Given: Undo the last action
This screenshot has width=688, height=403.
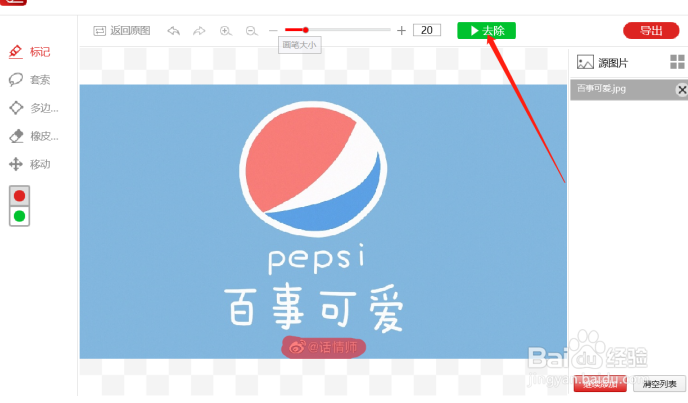Looking at the screenshot, I should [174, 30].
